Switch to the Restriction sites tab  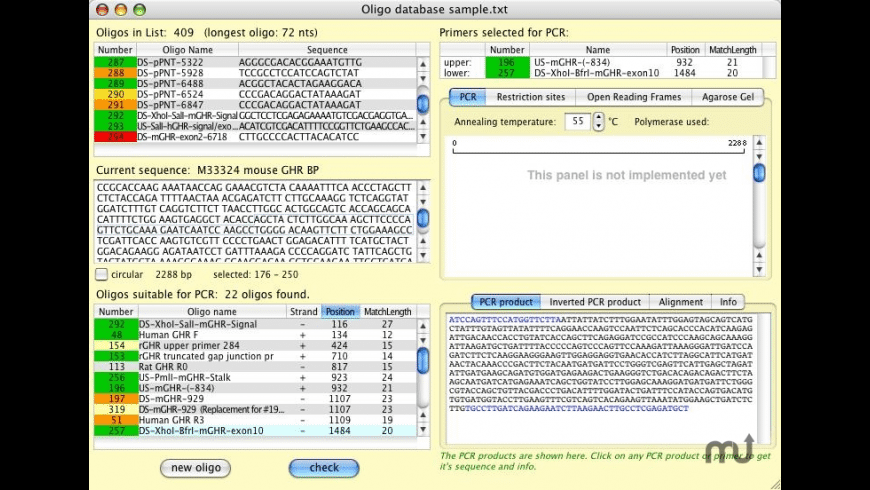pos(530,97)
